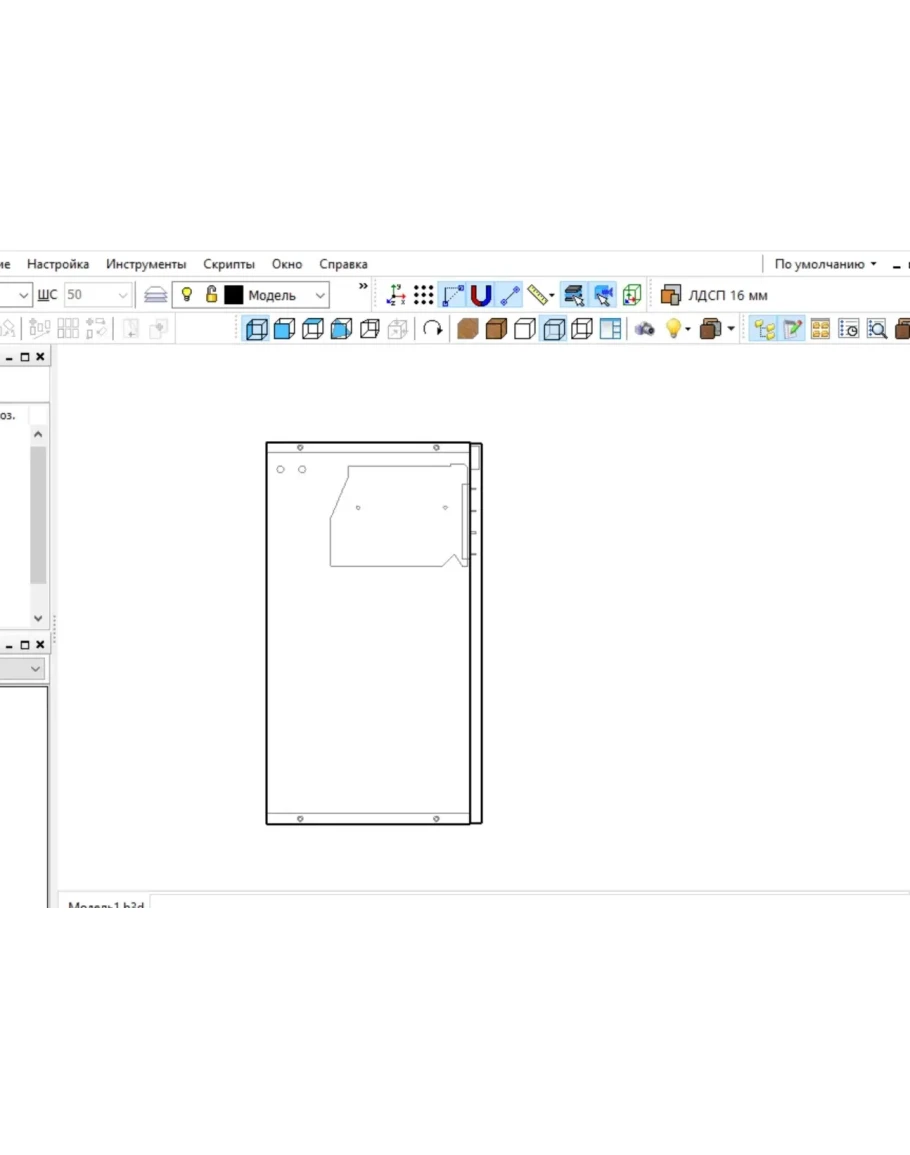The height and width of the screenshot is (1155, 910).
Task: Click the magnet snap icon
Action: point(481,295)
